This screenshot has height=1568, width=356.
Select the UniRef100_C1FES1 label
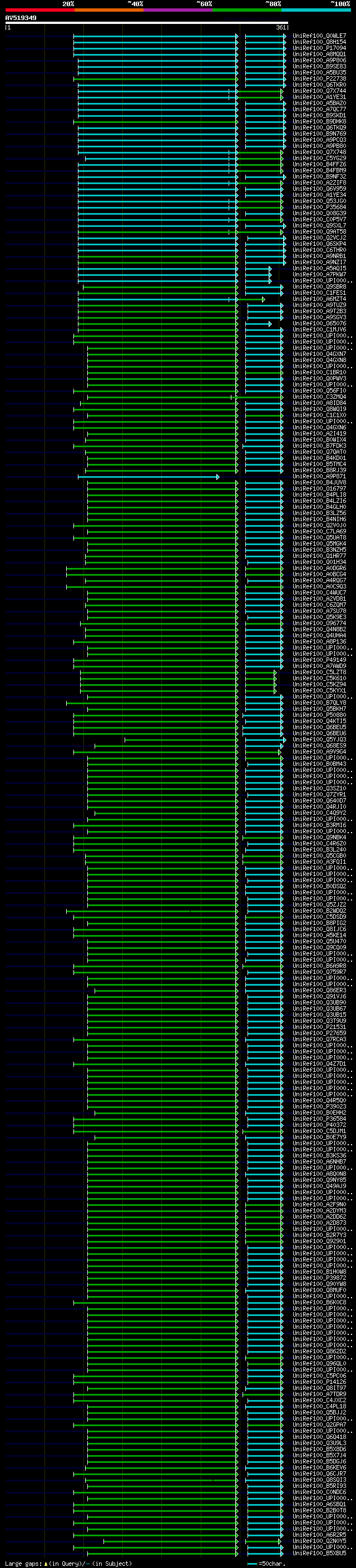(x=319, y=293)
